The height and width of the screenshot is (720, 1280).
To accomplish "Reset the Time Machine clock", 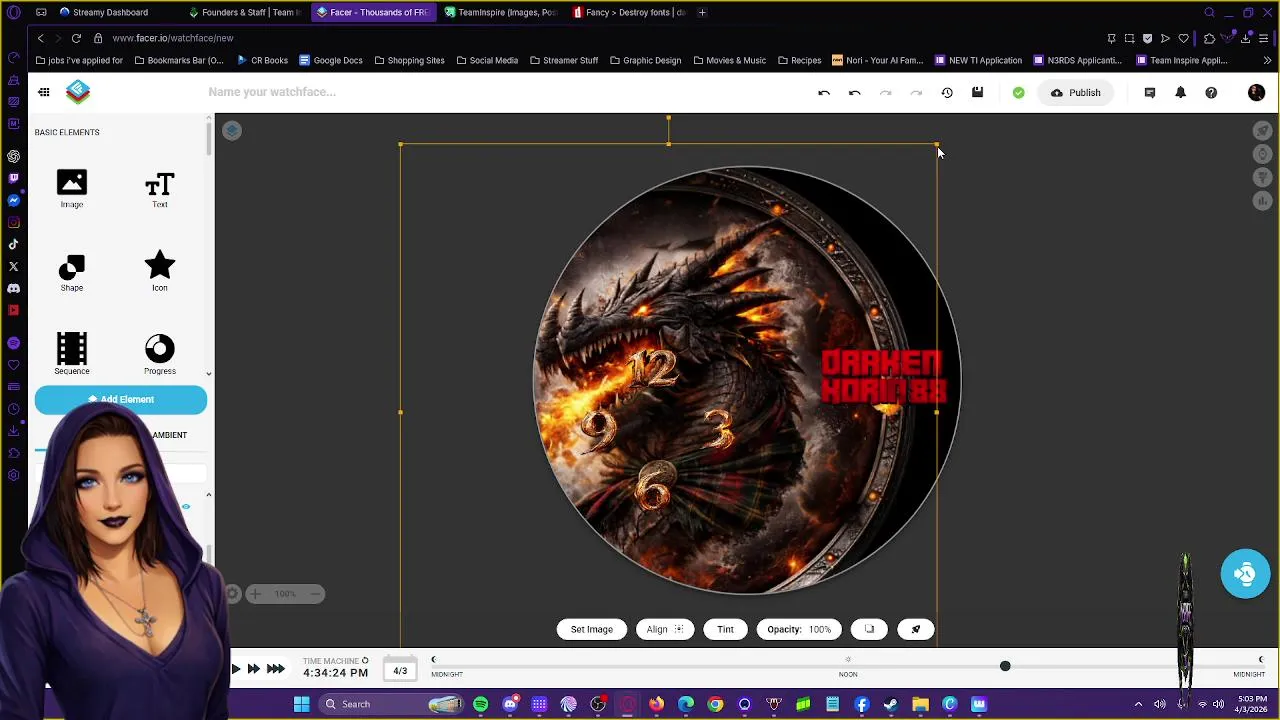I will point(365,660).
